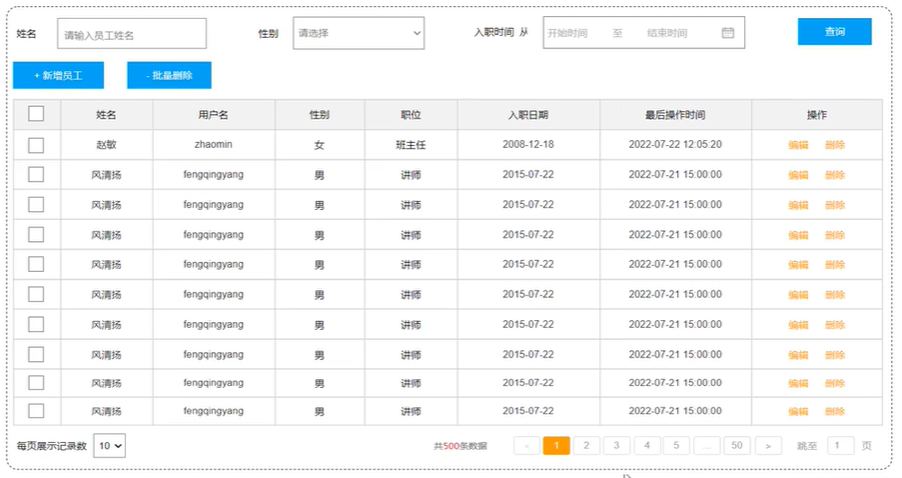Image resolution: width=902 pixels, height=478 pixels.
Task: Click the 跳至 page number input
Action: (840, 445)
